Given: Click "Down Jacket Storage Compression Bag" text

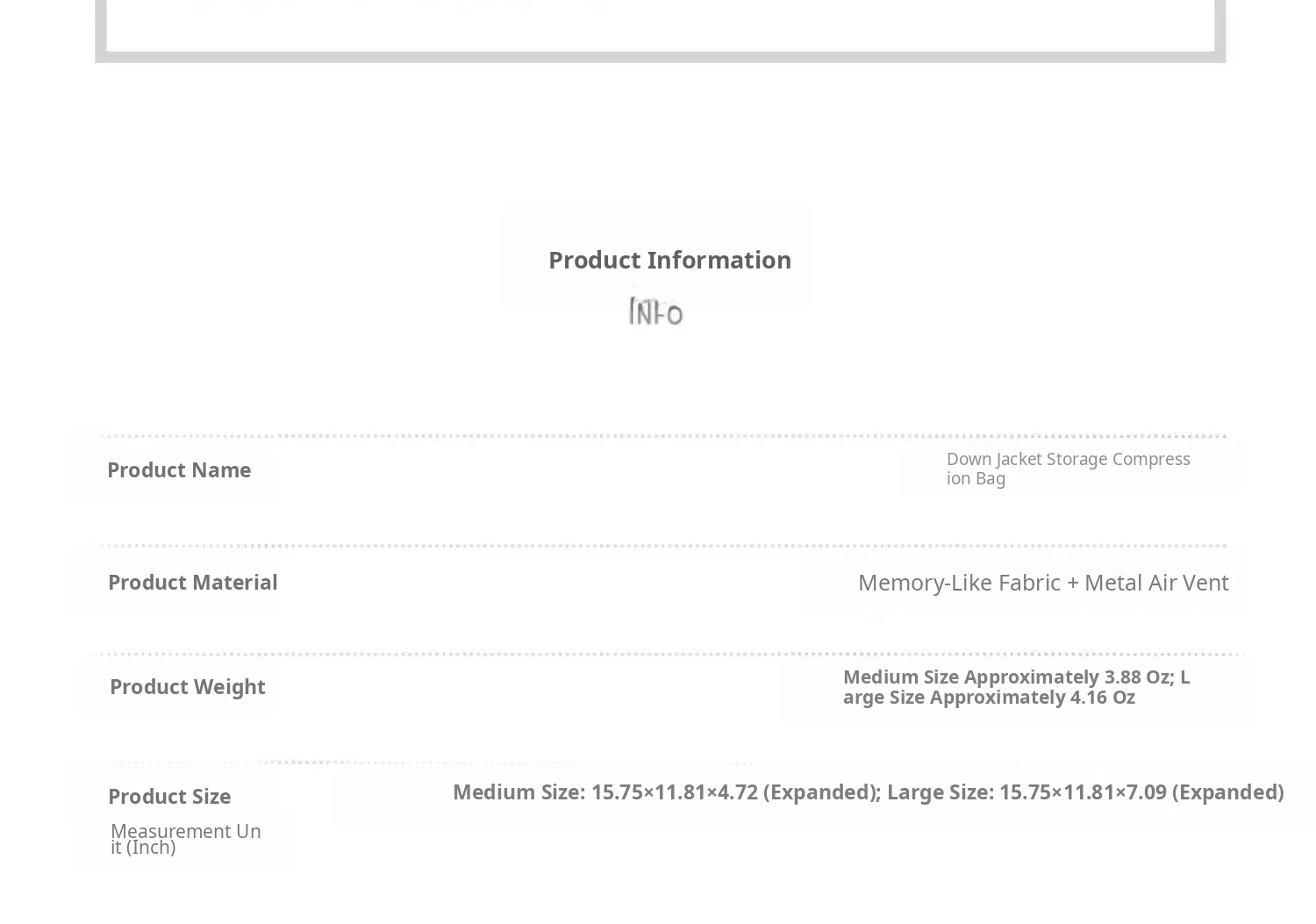Looking at the screenshot, I should (1067, 469).
